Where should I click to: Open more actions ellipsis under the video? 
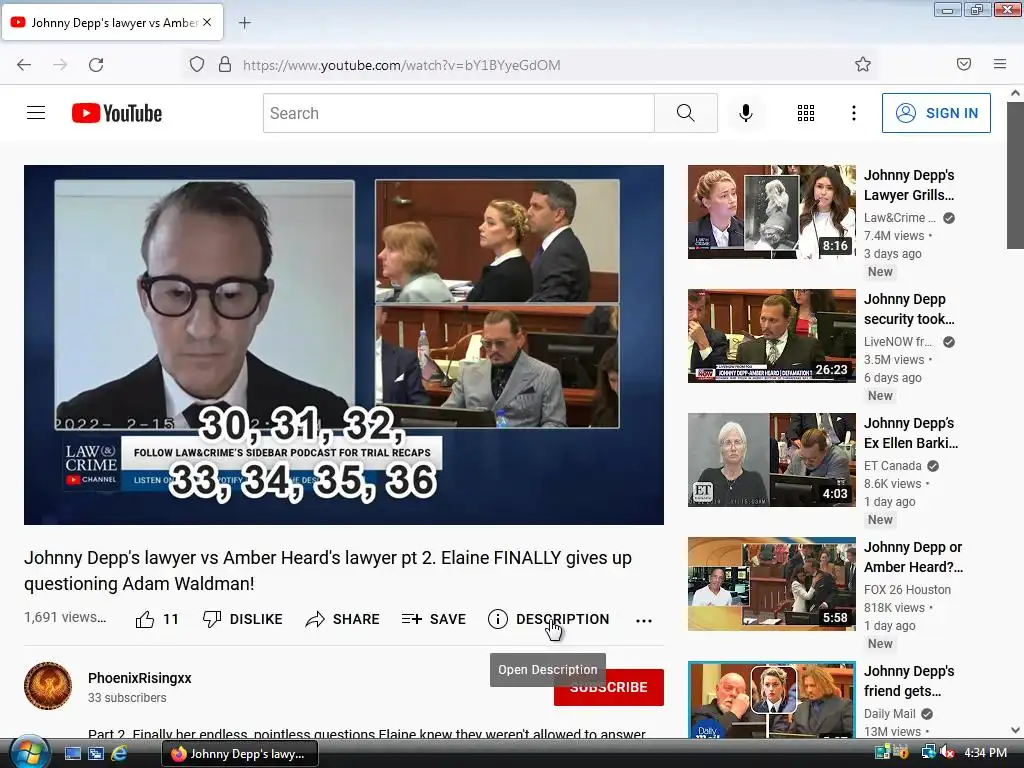644,620
